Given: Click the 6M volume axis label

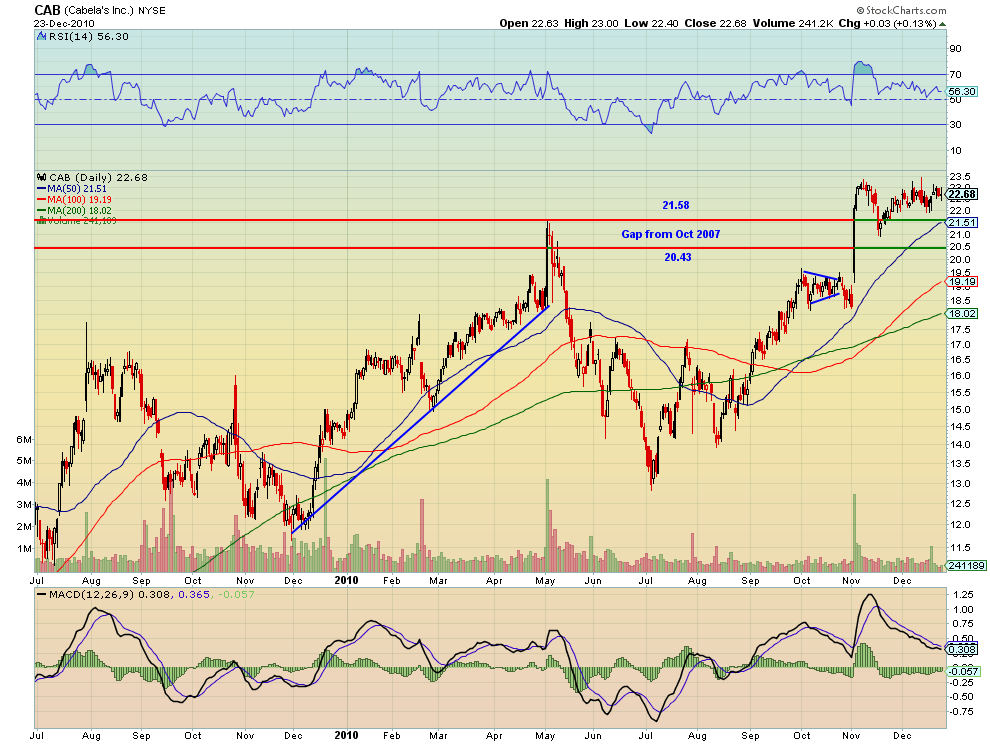Looking at the screenshot, I should coord(24,439).
